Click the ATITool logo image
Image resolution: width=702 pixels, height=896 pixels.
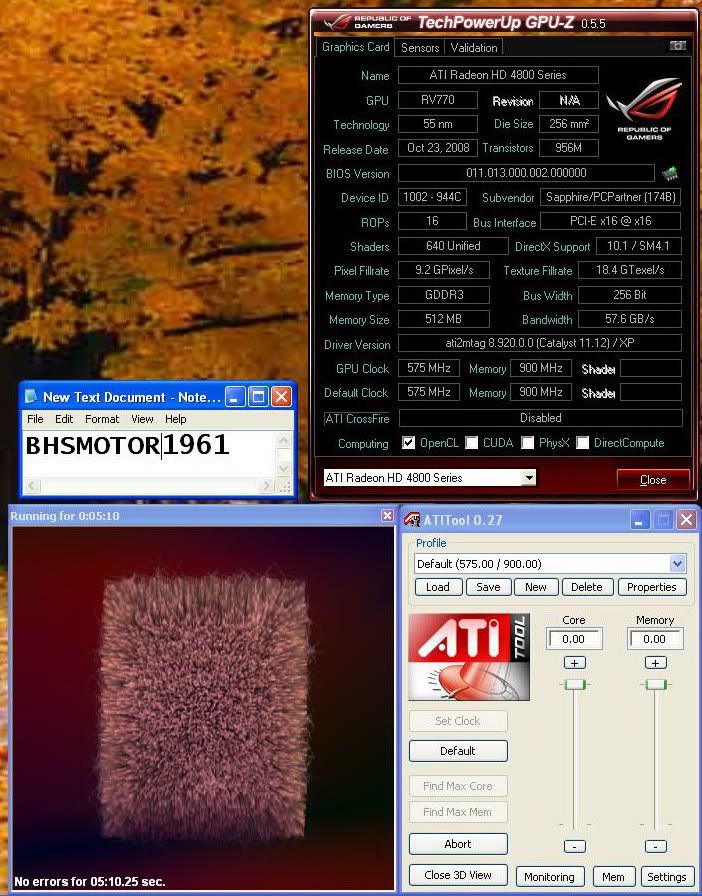pyautogui.click(x=469, y=657)
